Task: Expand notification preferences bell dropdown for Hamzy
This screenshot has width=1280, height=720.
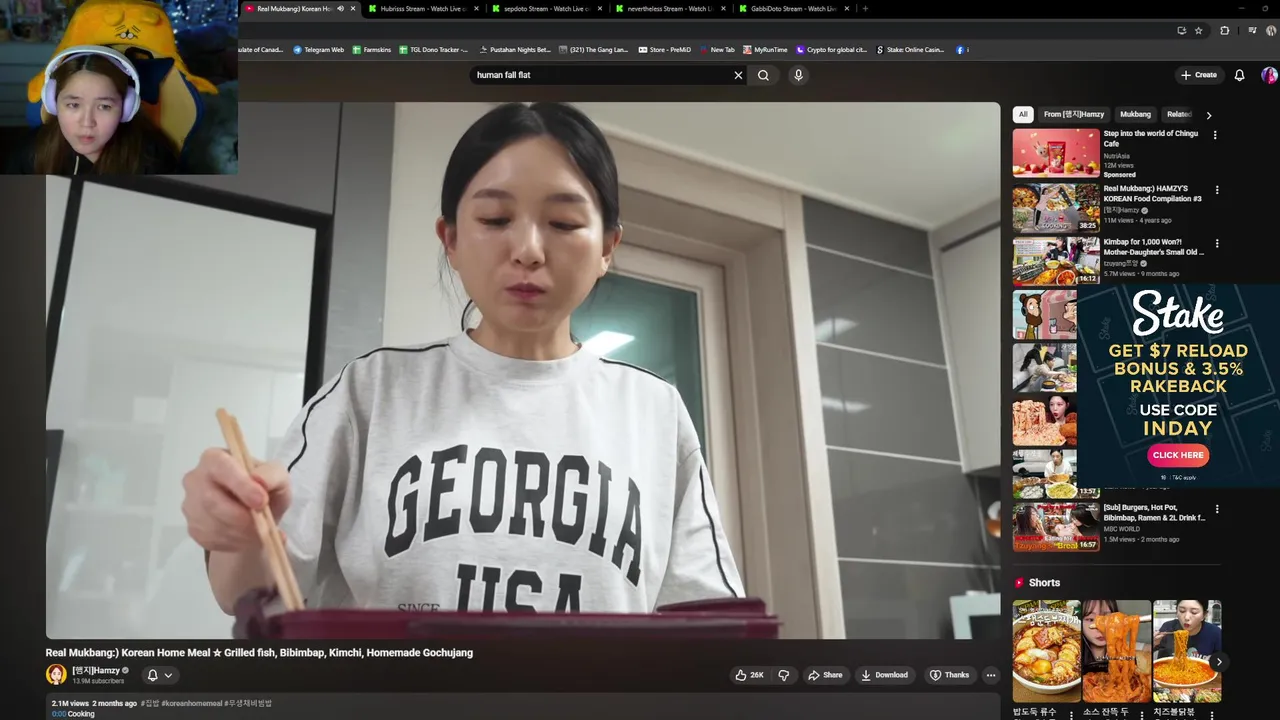Action: (160, 675)
